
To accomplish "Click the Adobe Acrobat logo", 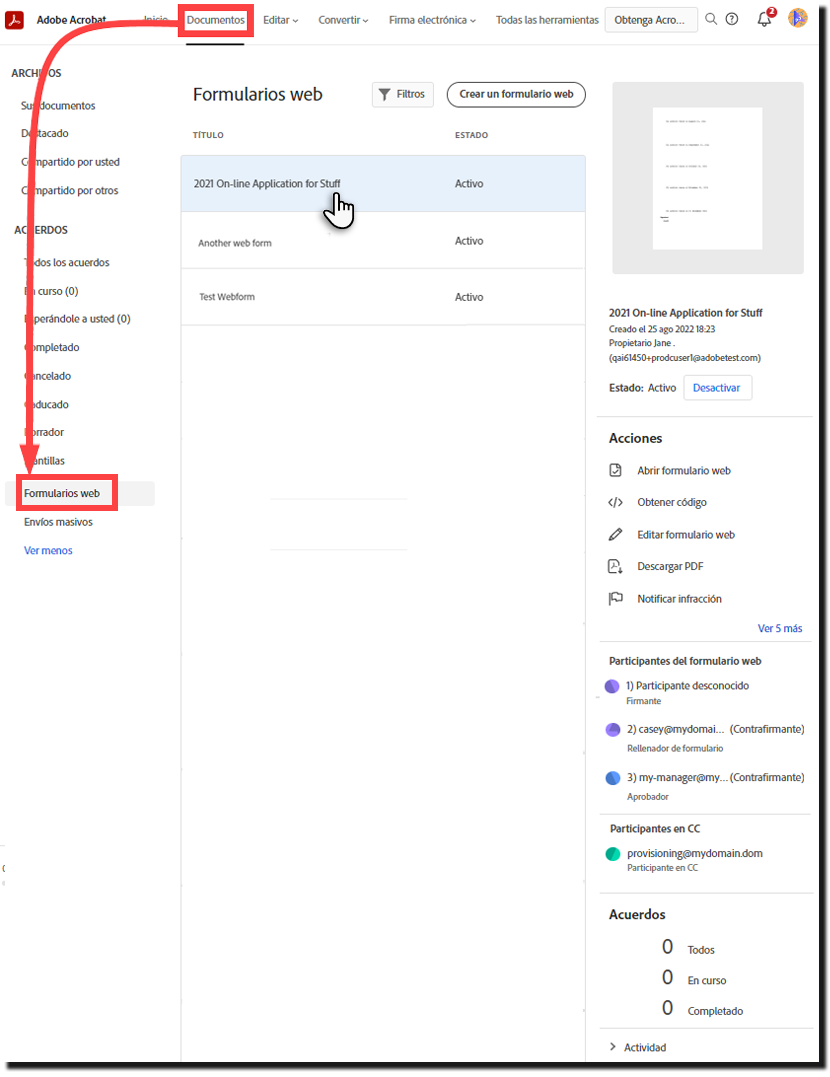I will pyautogui.click(x=14, y=19).
